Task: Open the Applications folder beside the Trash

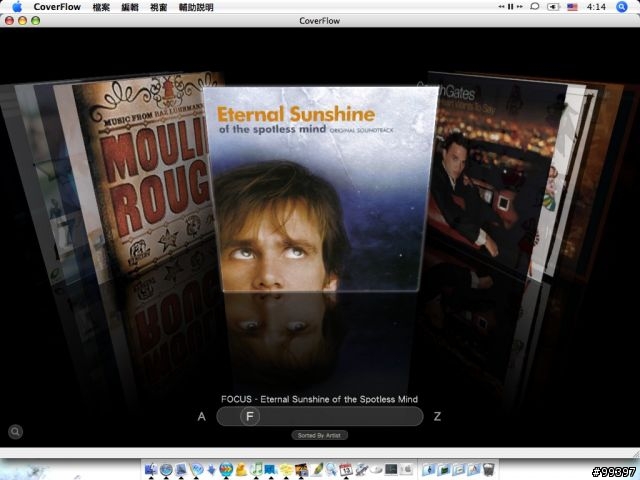Action: point(474,469)
